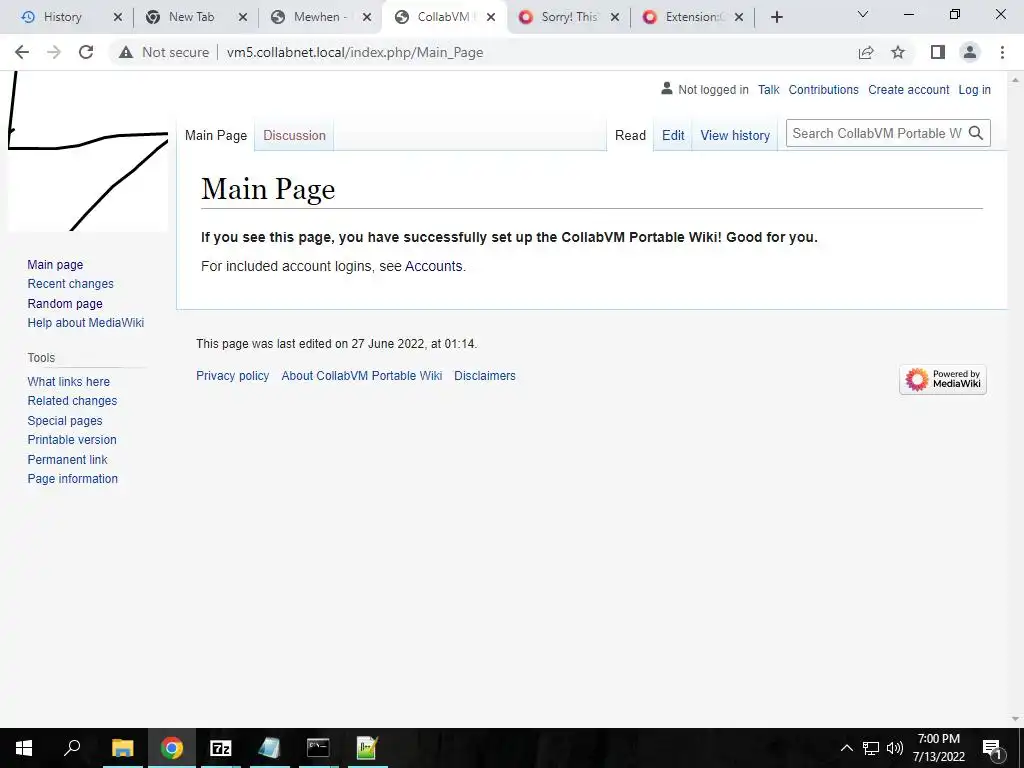This screenshot has height=768, width=1024.
Task: Close the History tab
Action: coord(118,17)
